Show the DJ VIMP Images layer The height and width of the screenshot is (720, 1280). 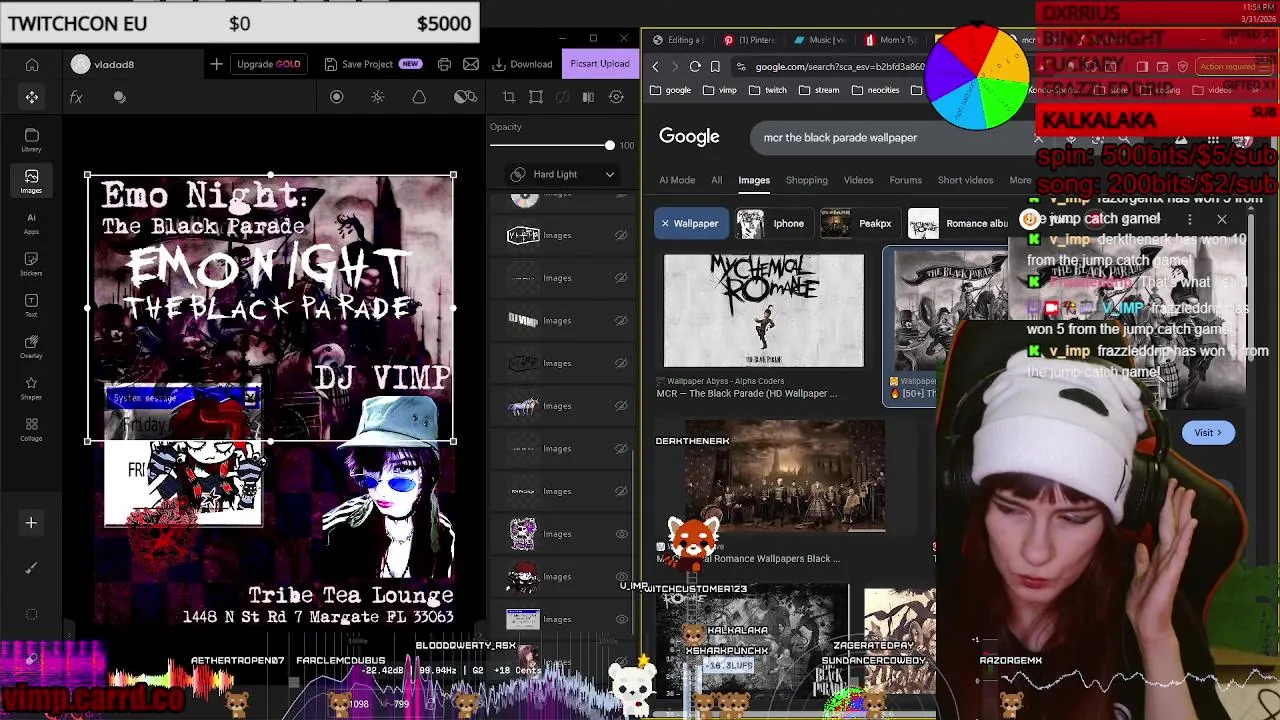click(621, 321)
